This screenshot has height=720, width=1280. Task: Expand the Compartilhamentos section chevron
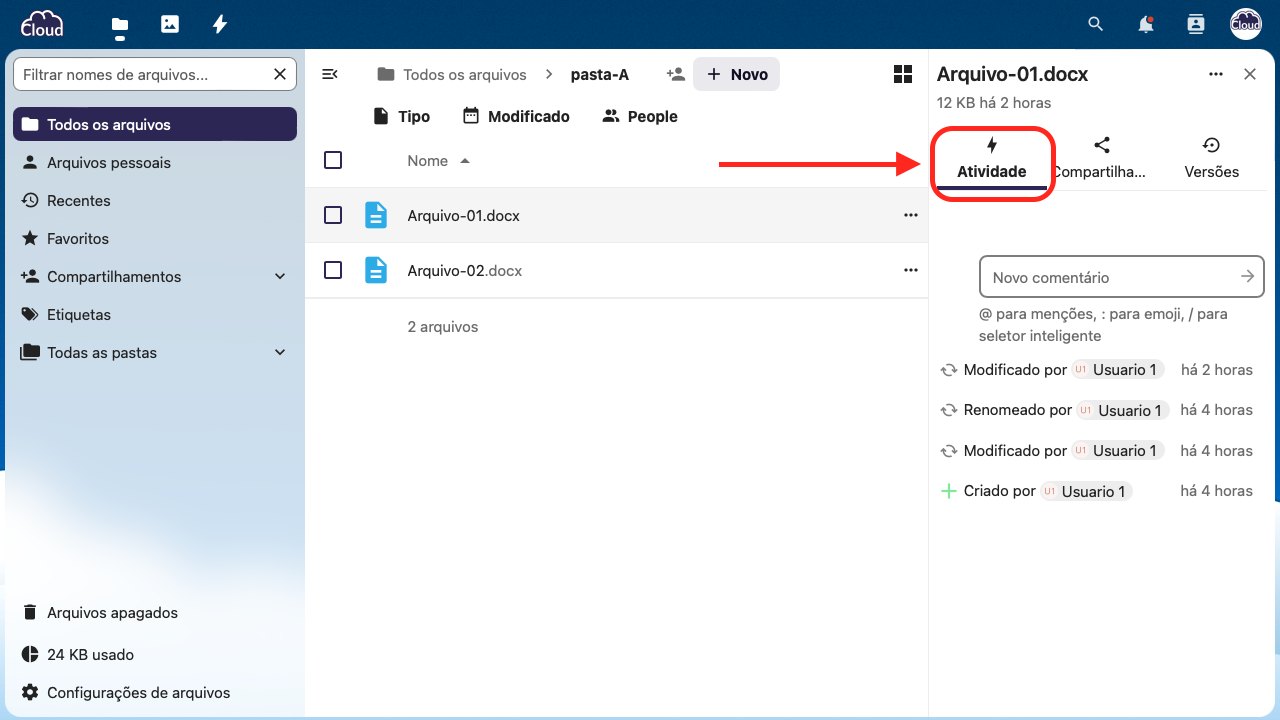click(x=280, y=277)
